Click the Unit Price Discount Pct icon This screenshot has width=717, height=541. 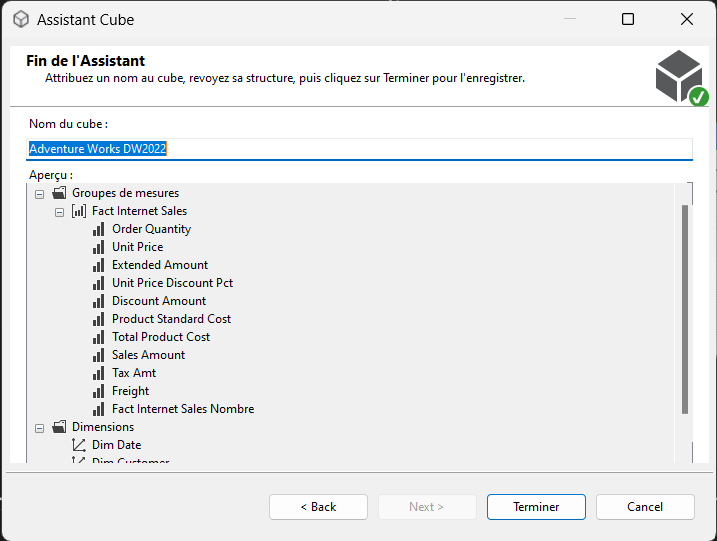pos(98,283)
